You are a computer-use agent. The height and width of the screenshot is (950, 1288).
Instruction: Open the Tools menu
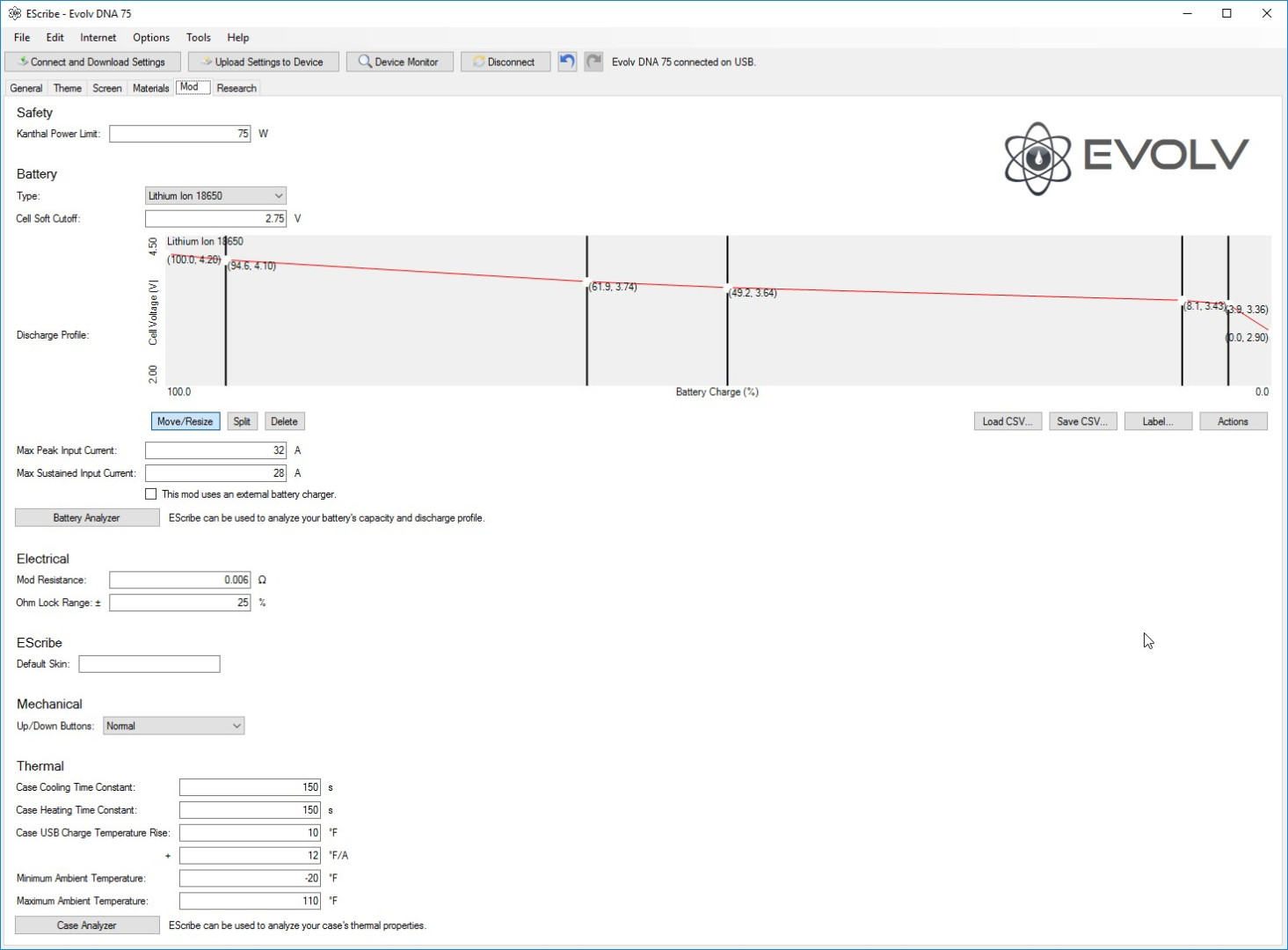(199, 38)
